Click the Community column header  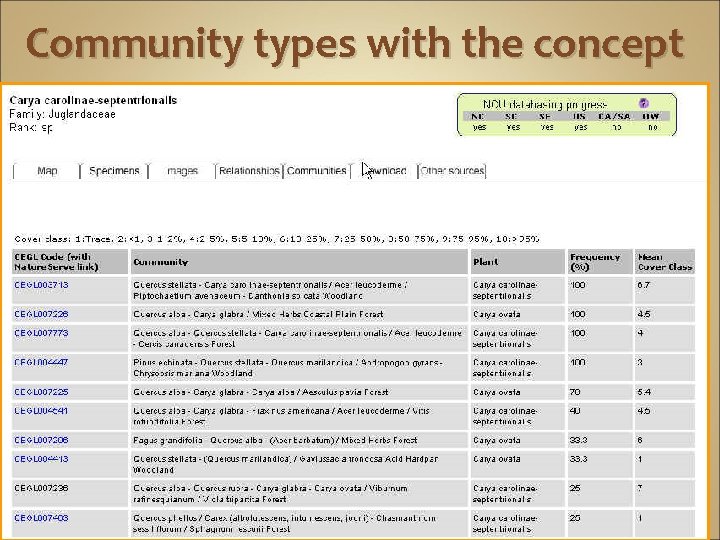click(299, 262)
